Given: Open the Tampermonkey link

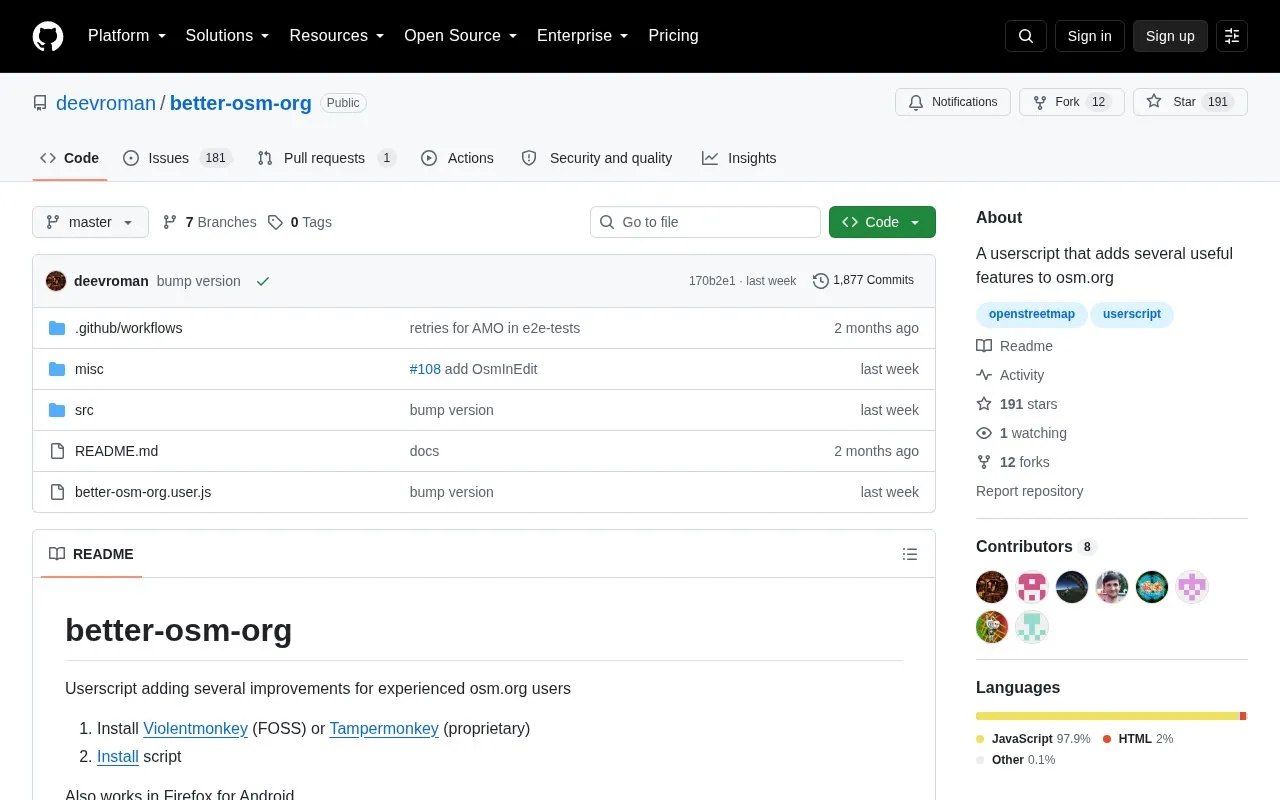Looking at the screenshot, I should pos(384,728).
